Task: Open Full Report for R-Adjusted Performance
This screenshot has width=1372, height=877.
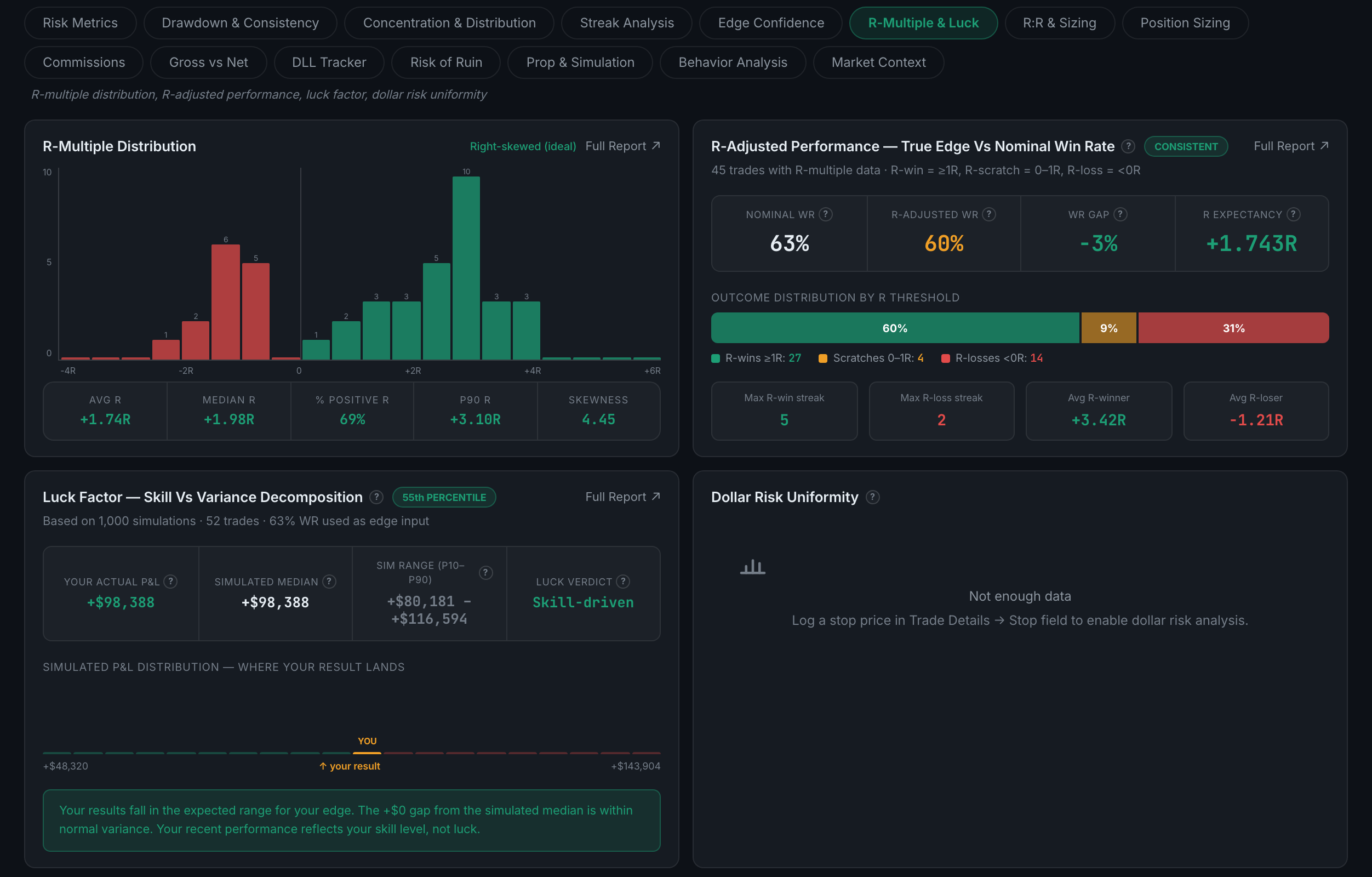Action: (x=1291, y=146)
